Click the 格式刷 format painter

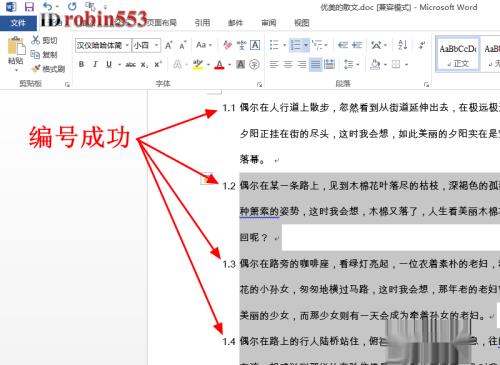(48, 69)
